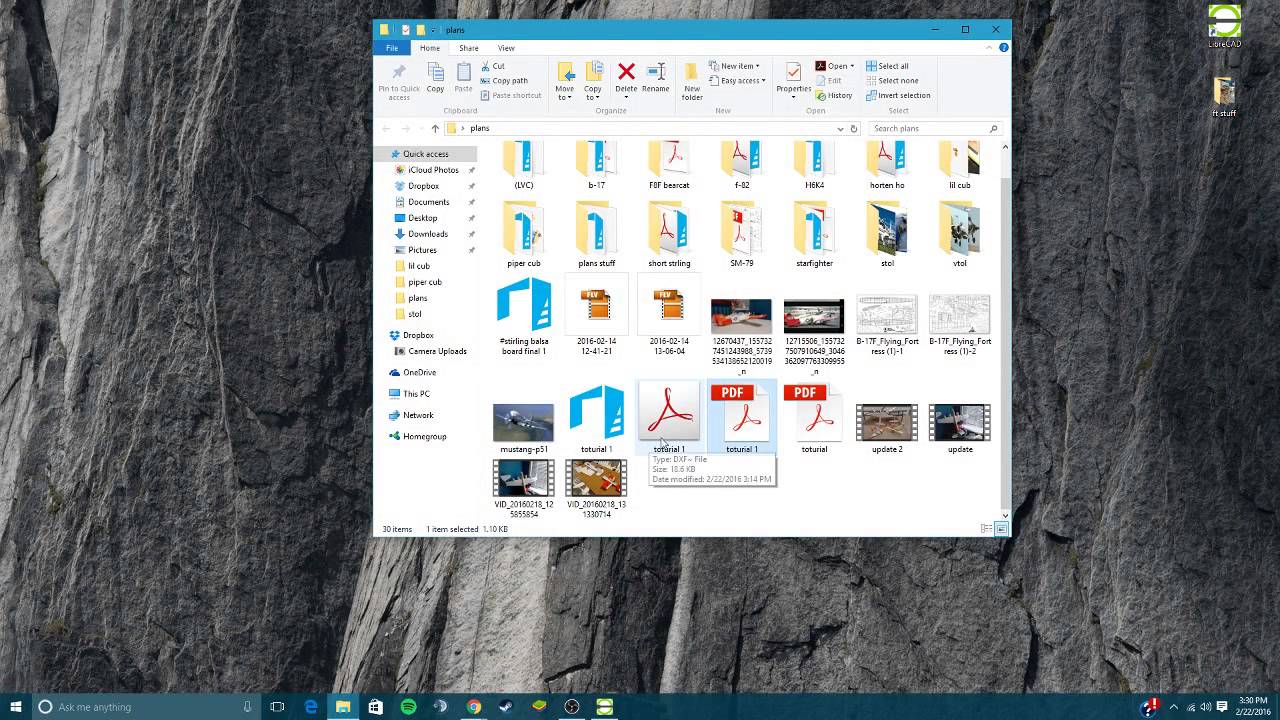The image size is (1280, 720).
Task: Switch to the Share ribbon tab
Action: [x=468, y=48]
